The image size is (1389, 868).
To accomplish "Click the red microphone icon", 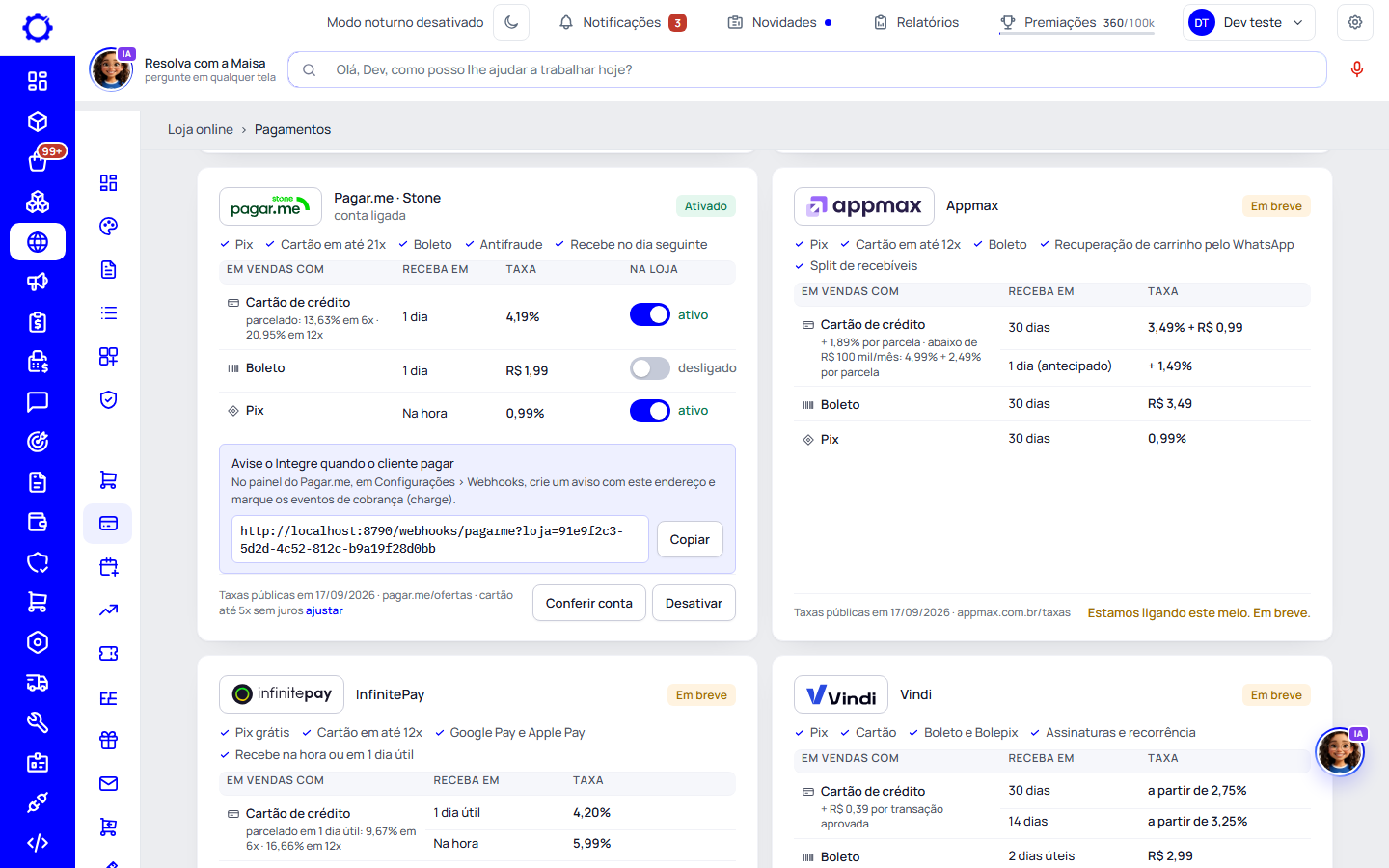I will coord(1357,69).
